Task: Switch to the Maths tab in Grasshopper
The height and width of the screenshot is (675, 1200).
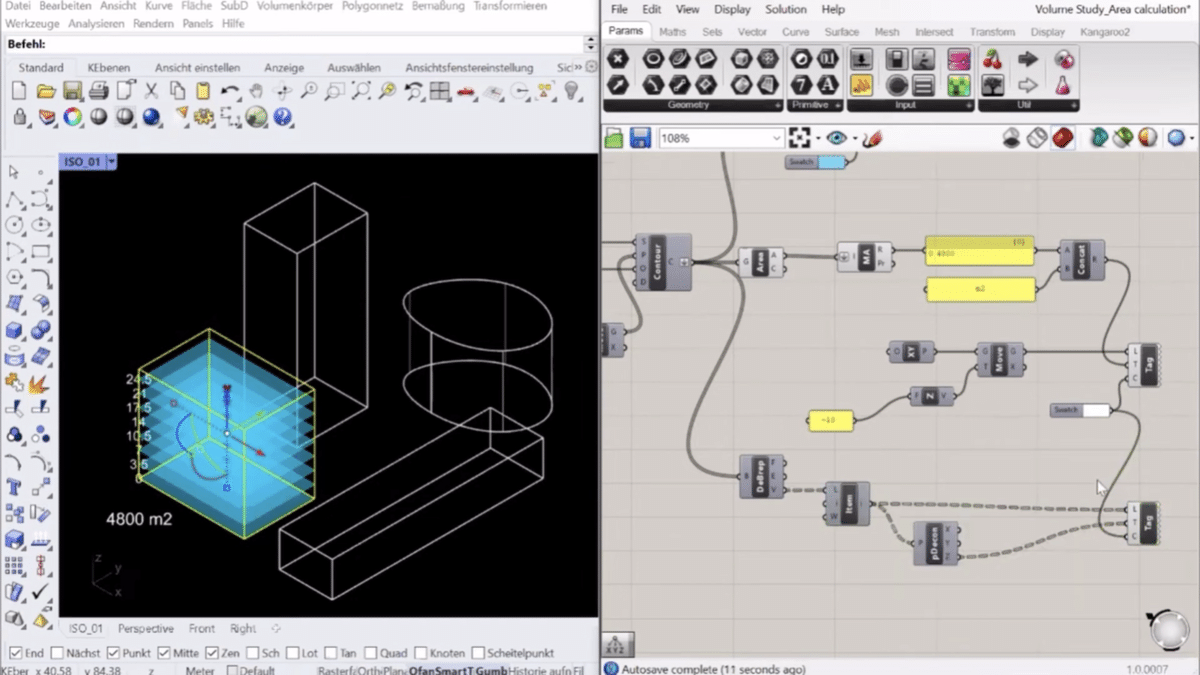Action: 673,32
